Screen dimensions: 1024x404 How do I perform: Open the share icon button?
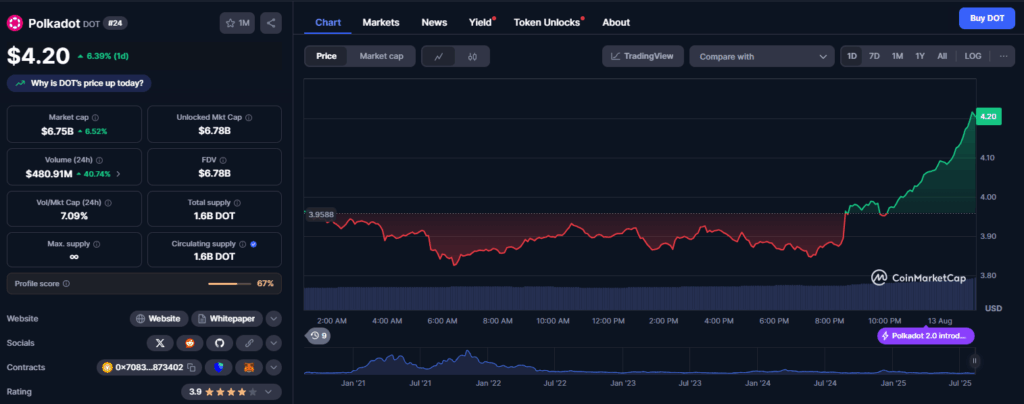(x=271, y=23)
